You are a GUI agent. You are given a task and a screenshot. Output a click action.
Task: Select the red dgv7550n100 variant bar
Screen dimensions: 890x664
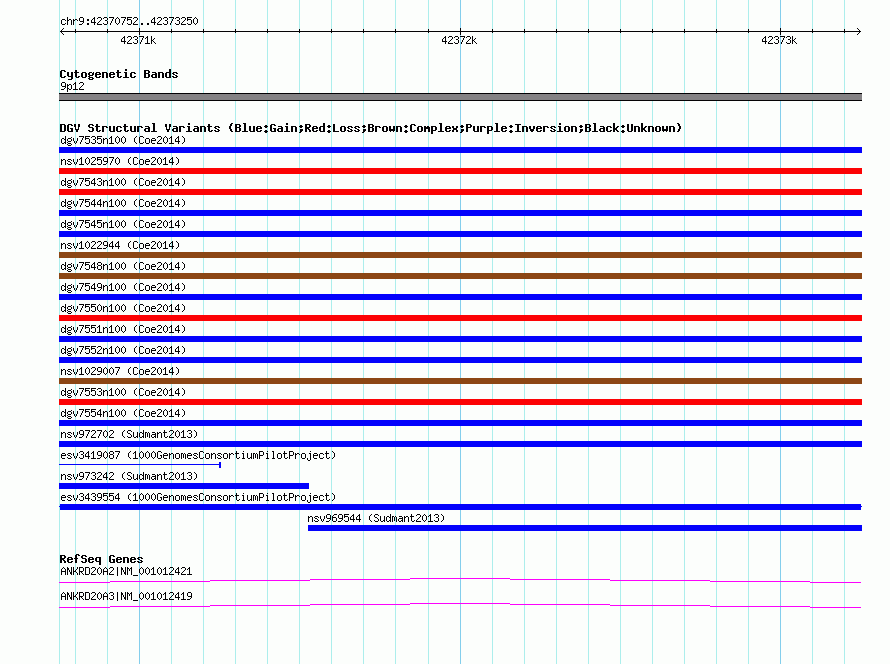(x=460, y=318)
